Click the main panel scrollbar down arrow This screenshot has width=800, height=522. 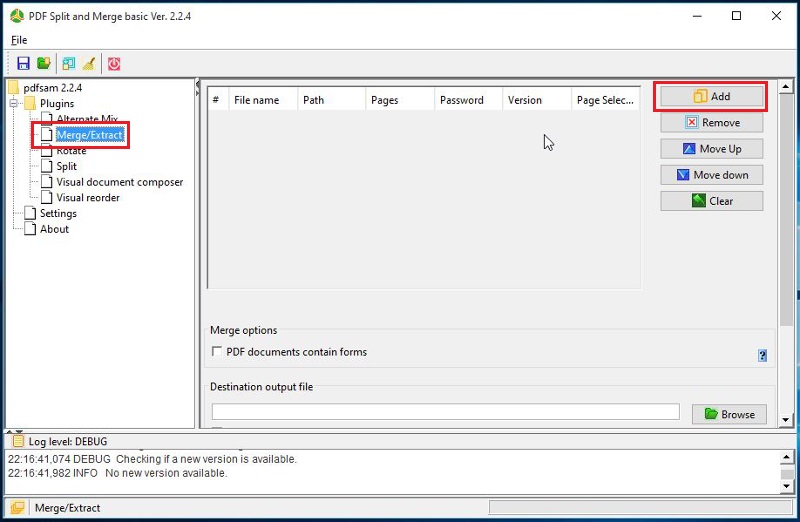click(x=785, y=420)
